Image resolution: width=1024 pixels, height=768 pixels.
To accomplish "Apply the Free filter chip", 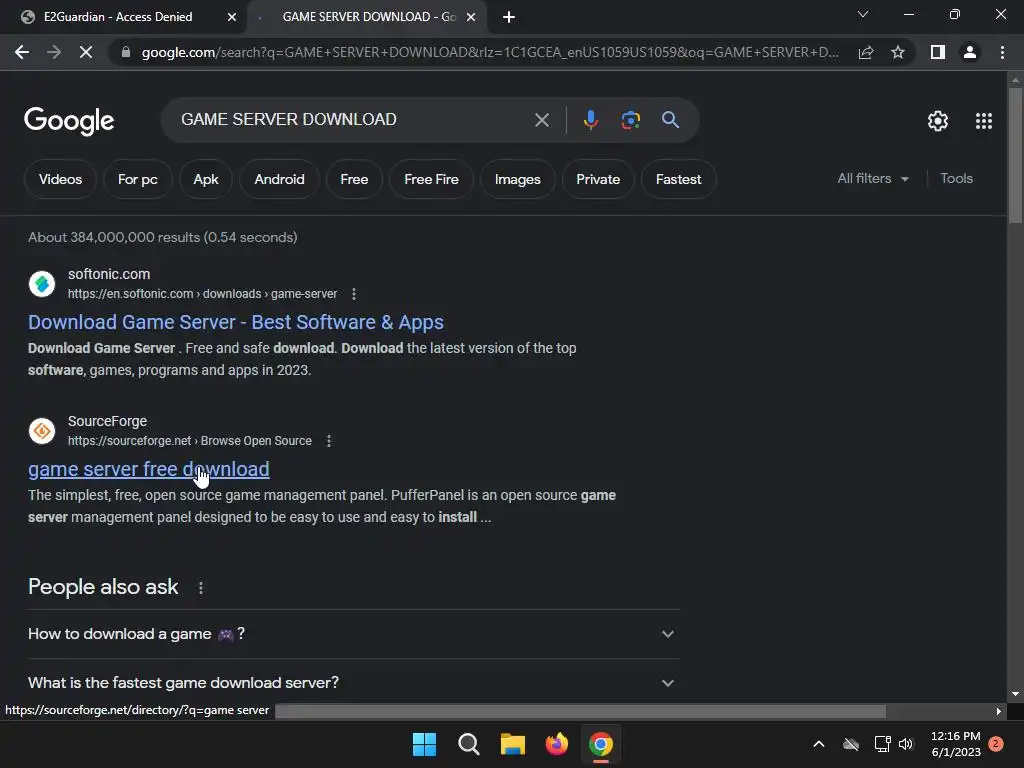I will (354, 179).
